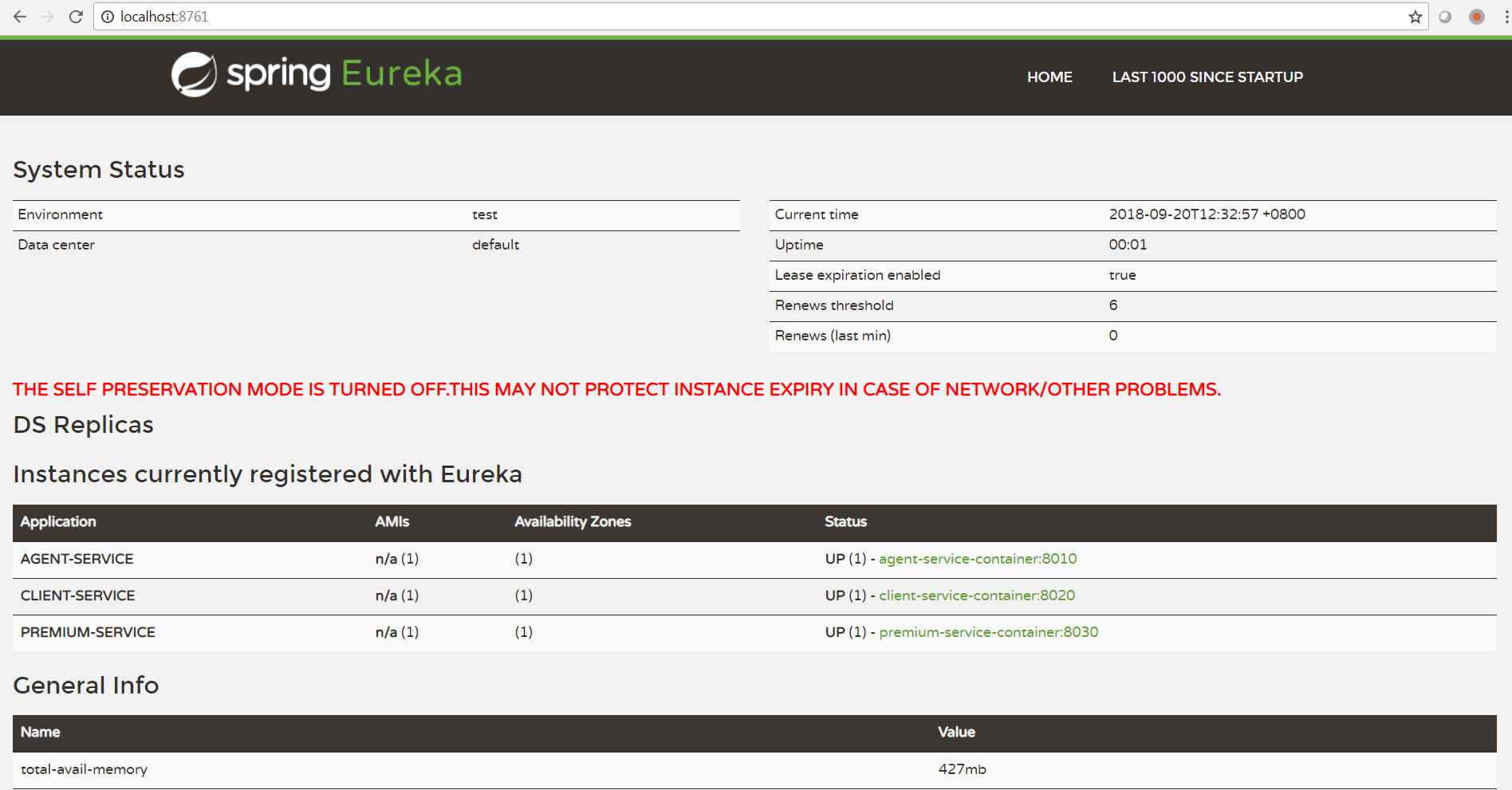The height and width of the screenshot is (790, 1512).
Task: Click the Uptime label
Action: click(799, 245)
